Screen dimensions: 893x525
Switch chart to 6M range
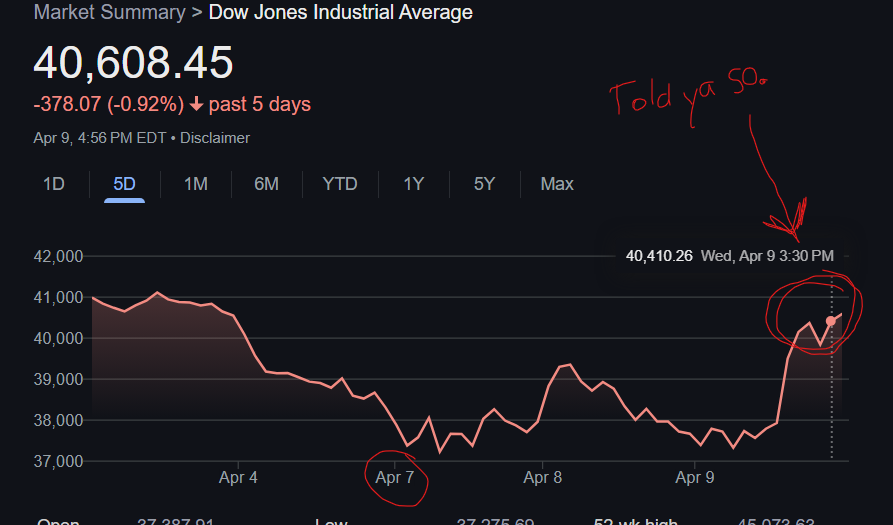pyautogui.click(x=267, y=184)
